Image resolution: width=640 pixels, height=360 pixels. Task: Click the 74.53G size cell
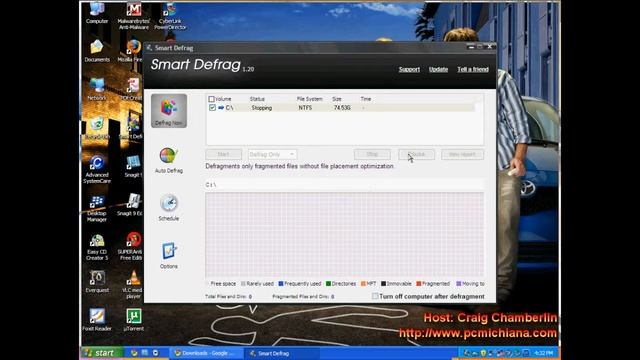pyautogui.click(x=342, y=108)
